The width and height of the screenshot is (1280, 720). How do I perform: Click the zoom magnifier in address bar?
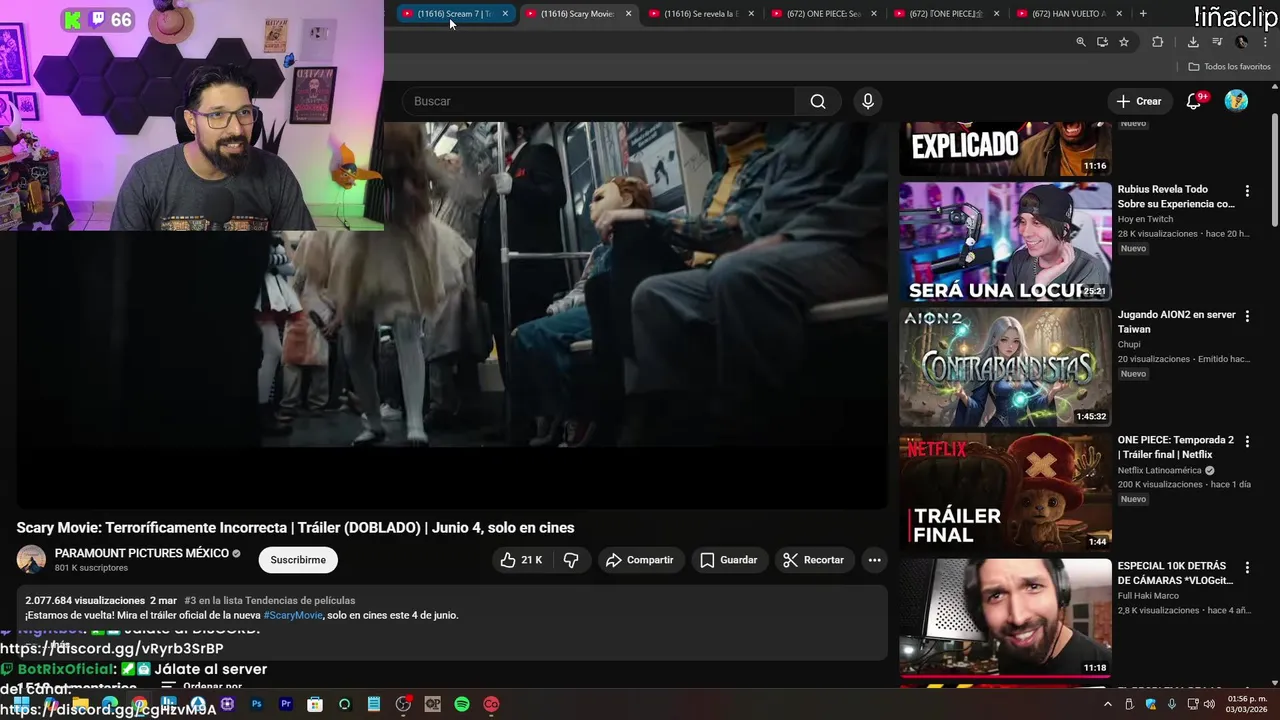pyautogui.click(x=1081, y=42)
